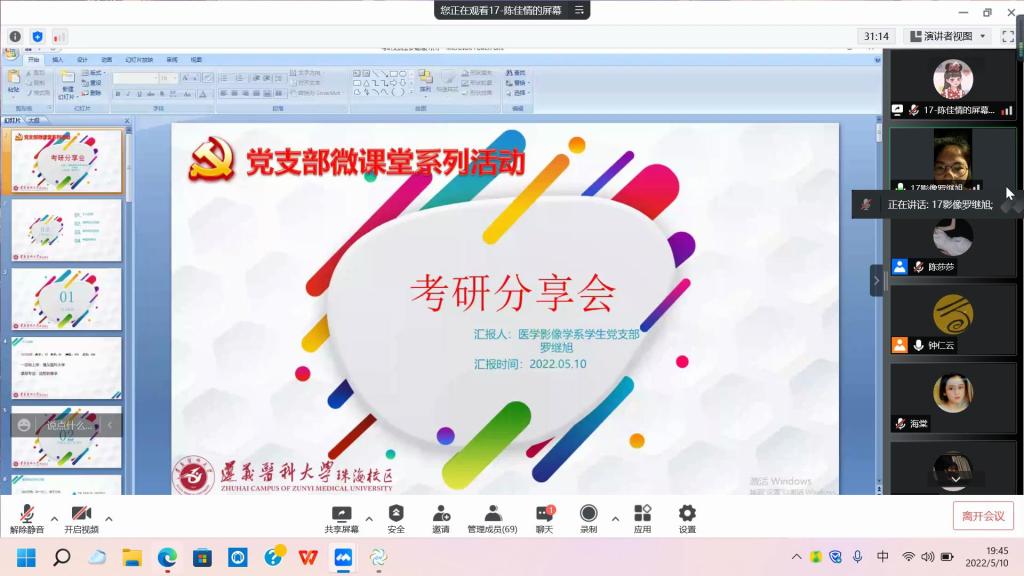Select participant tile 钟仁云

(953, 320)
